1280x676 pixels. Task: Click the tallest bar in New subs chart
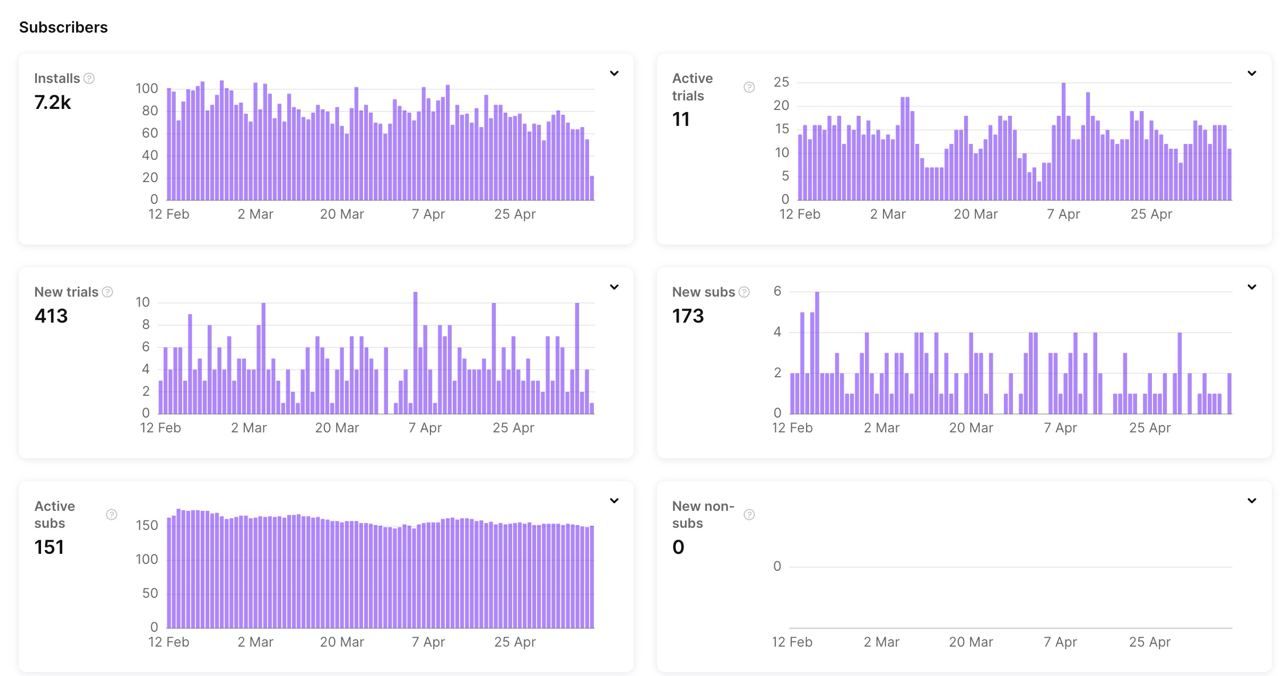[x=817, y=352]
